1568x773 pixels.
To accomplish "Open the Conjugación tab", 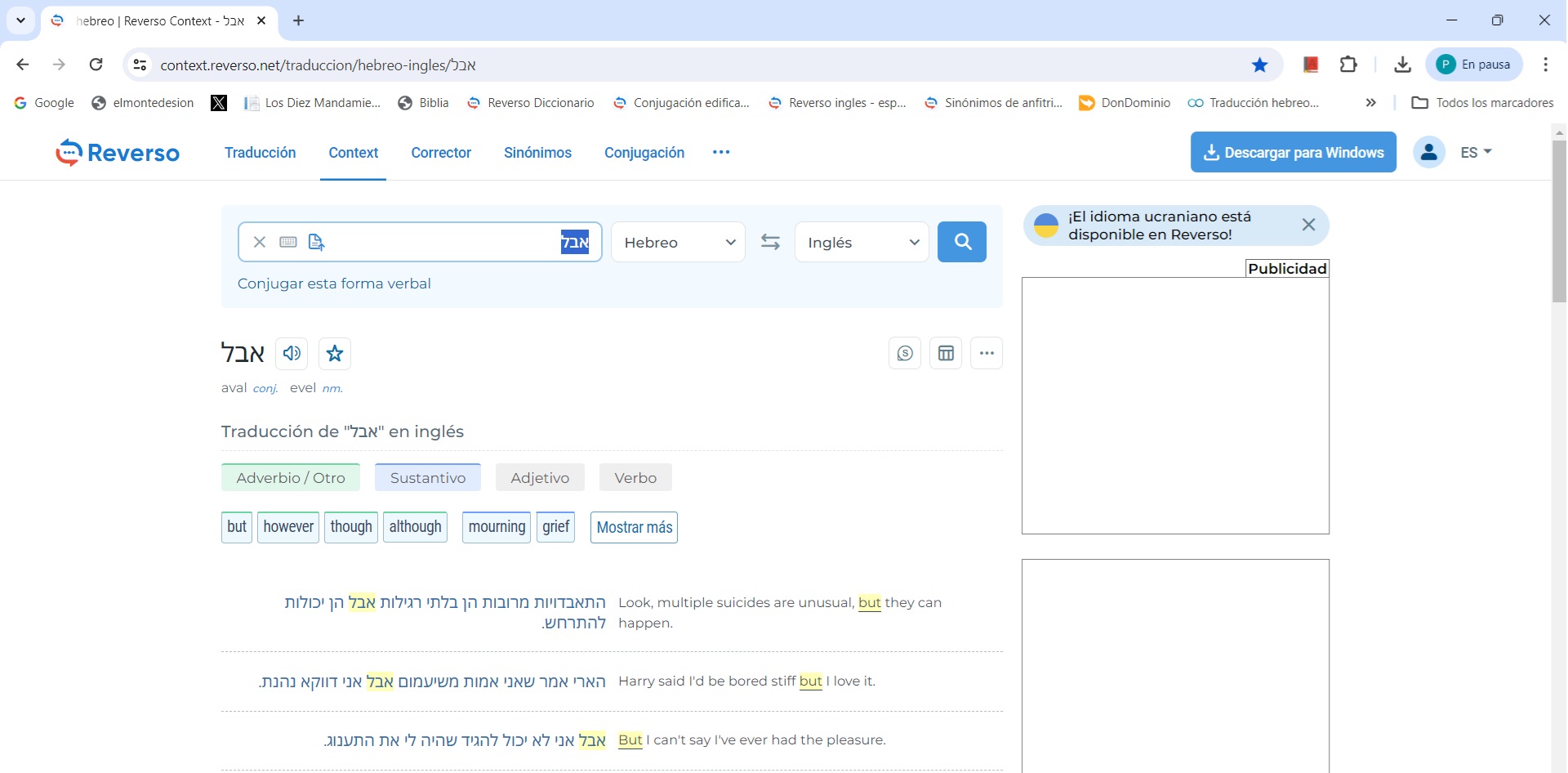I will [644, 153].
